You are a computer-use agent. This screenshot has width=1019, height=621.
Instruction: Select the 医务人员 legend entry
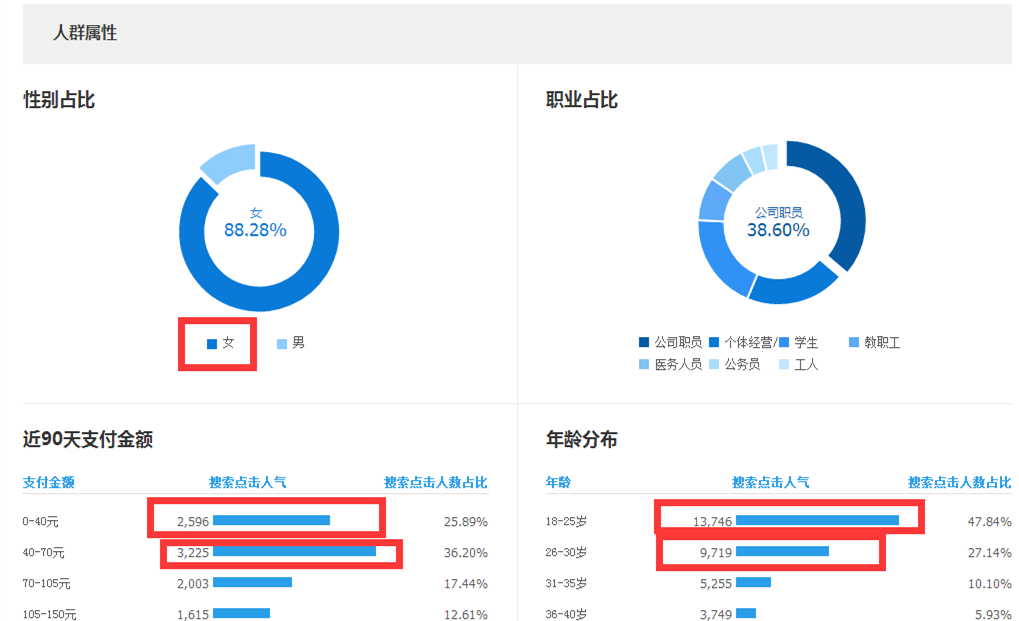670,365
